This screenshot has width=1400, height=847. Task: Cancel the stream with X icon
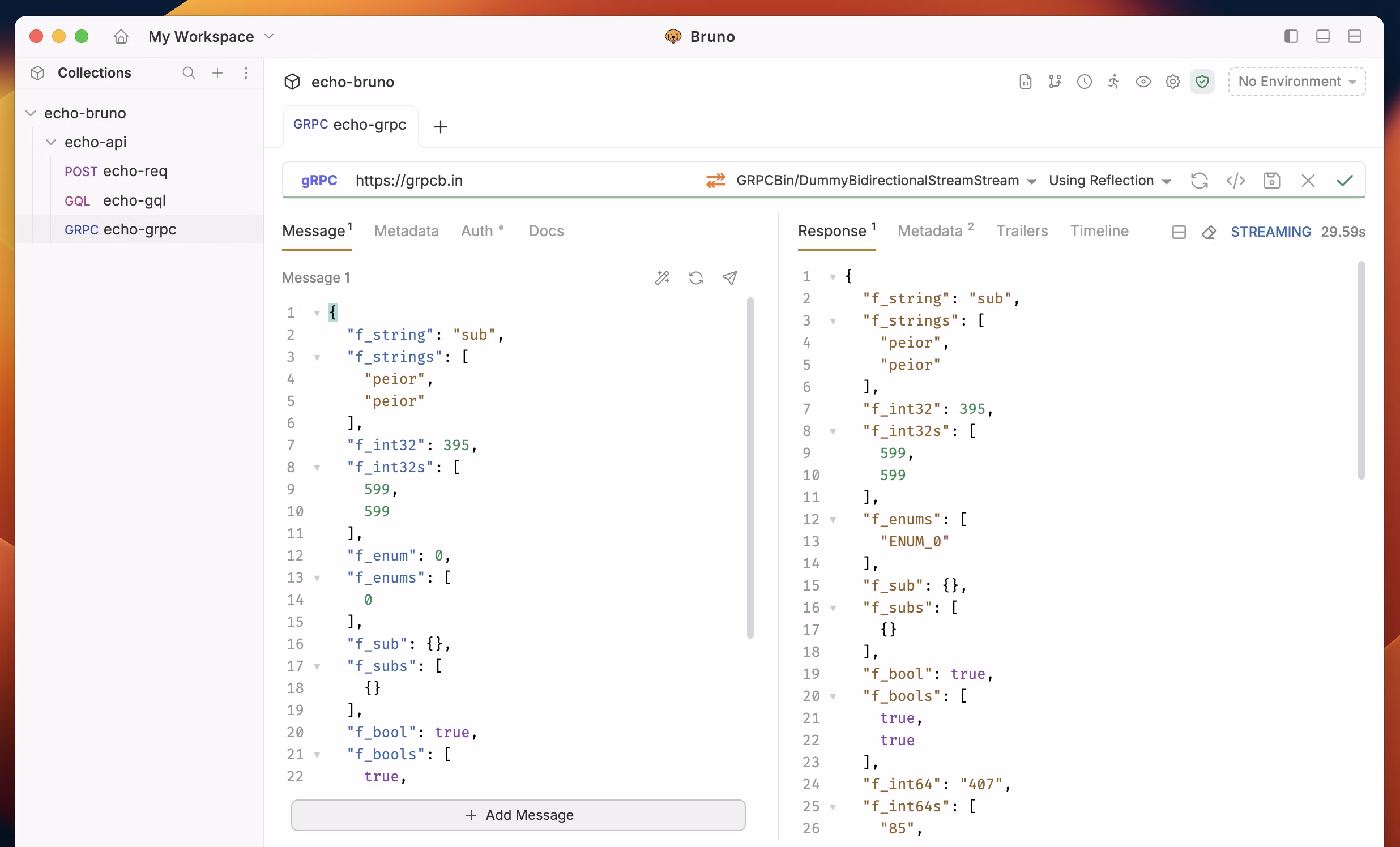[1308, 181]
